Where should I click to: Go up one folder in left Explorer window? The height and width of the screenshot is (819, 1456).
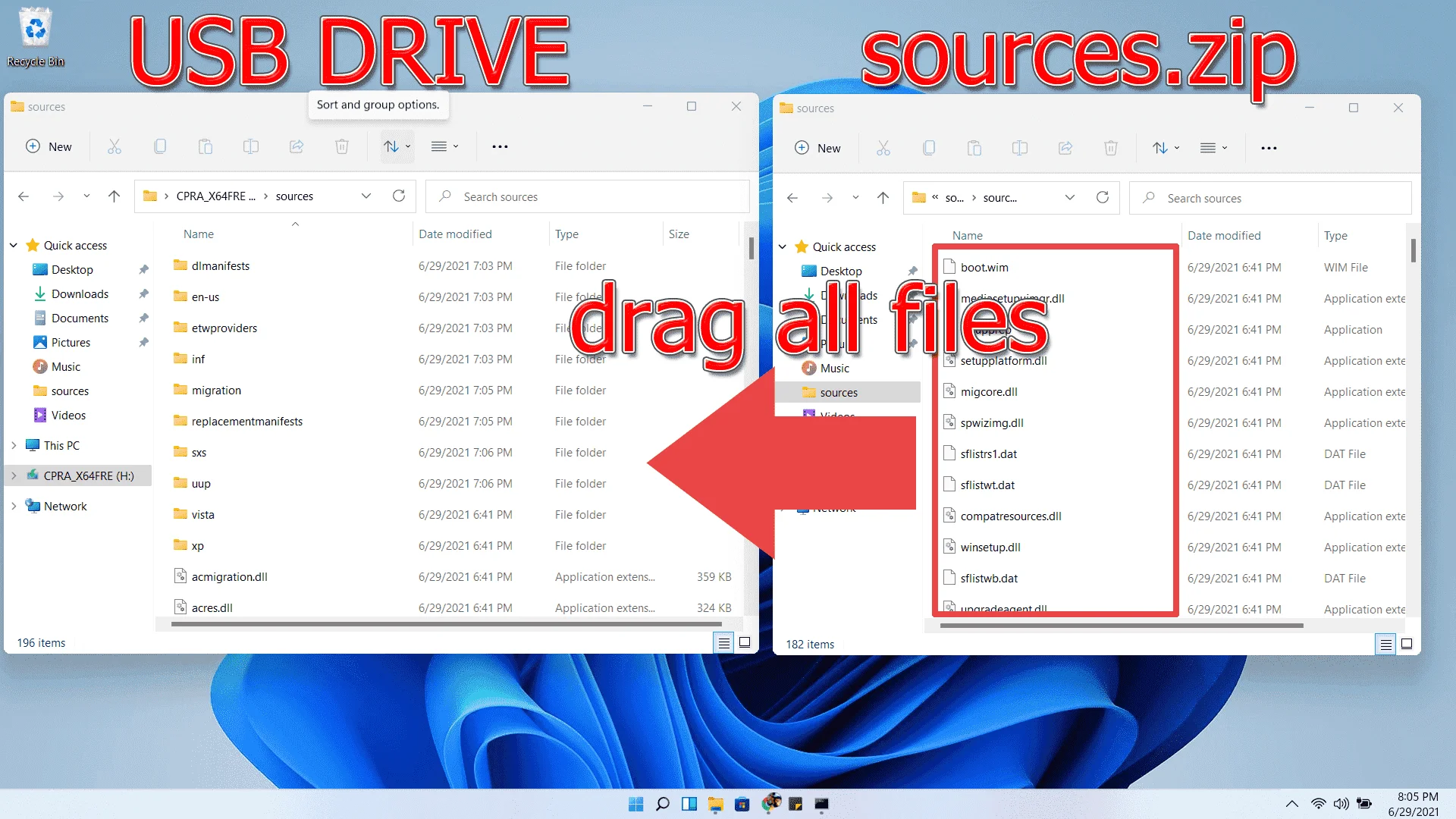(115, 196)
